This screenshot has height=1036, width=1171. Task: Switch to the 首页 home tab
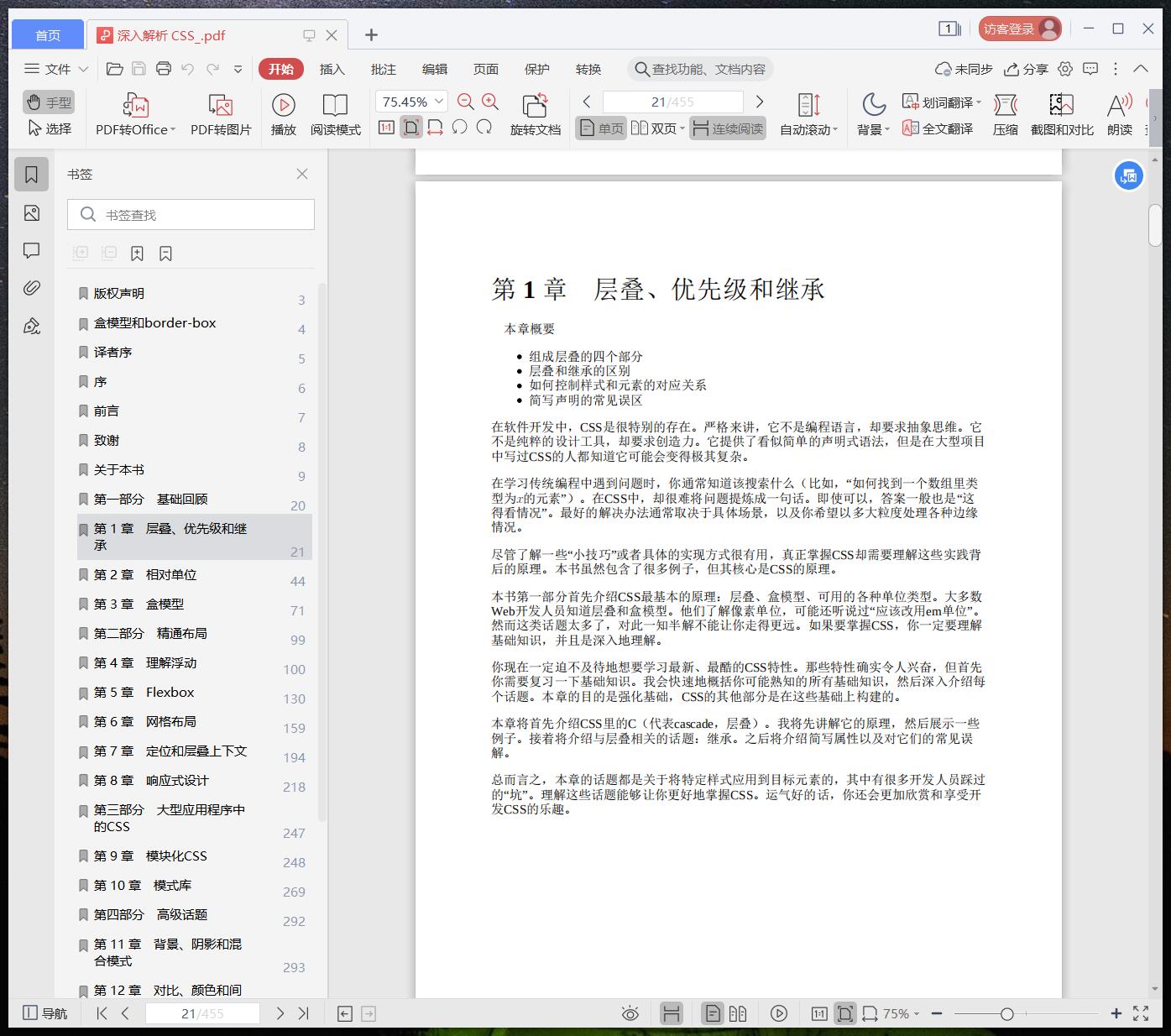[48, 35]
